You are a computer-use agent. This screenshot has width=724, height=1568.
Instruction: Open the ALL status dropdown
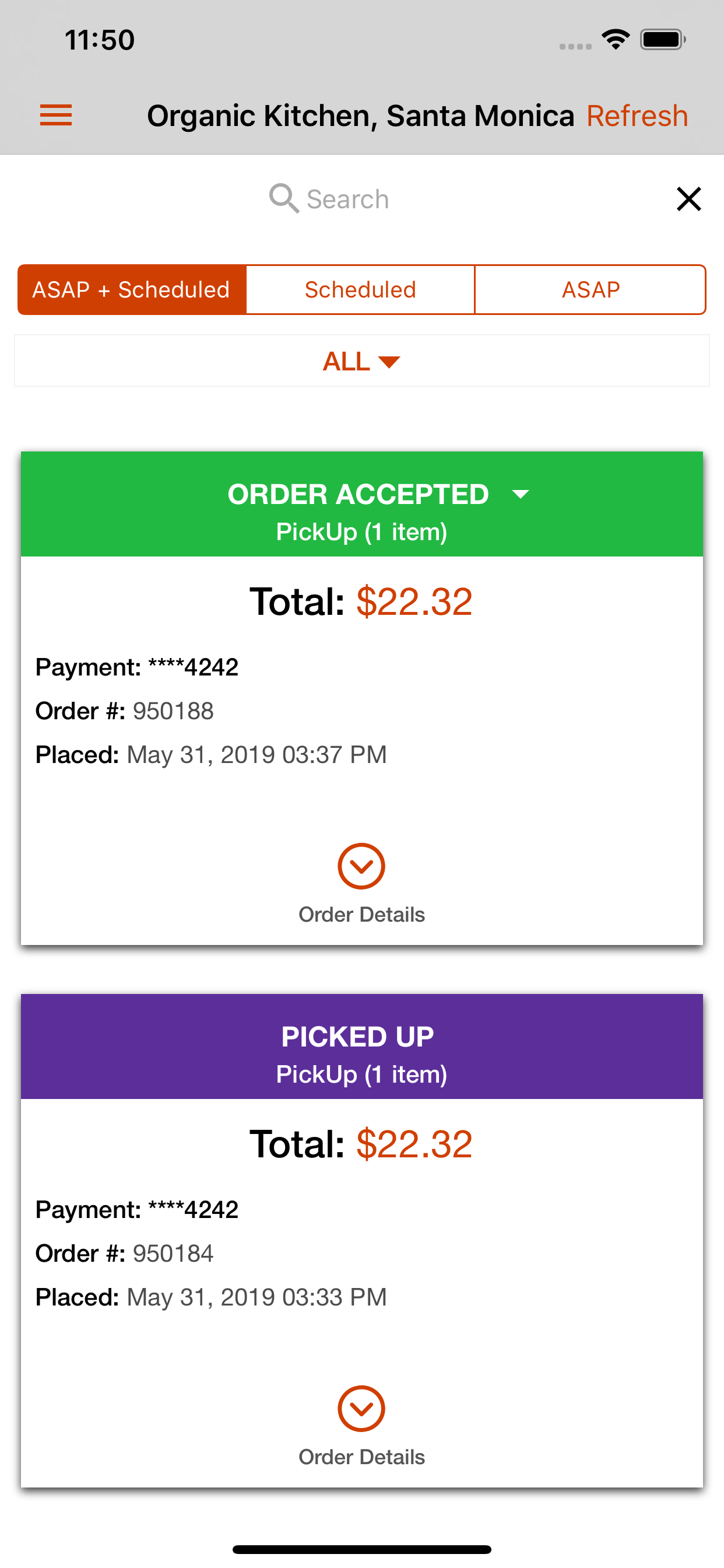coord(361,361)
